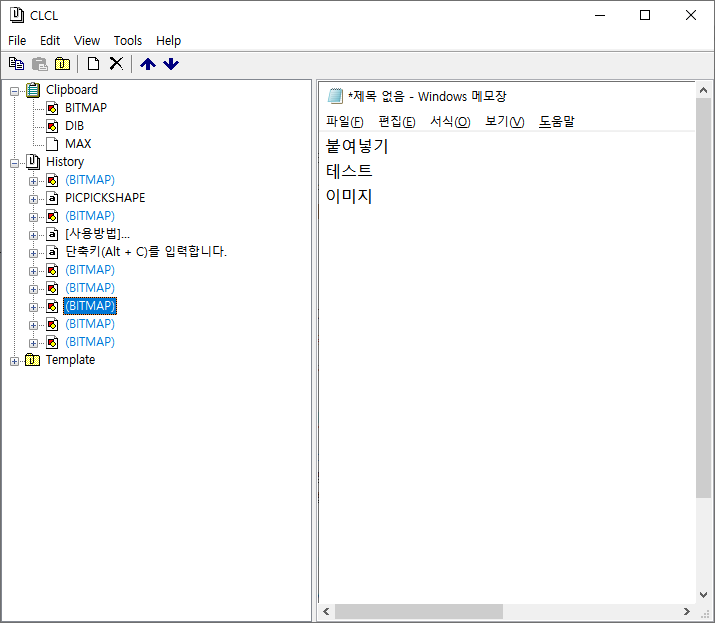Click the yellow template folder toolbar icon
Image resolution: width=715 pixels, height=623 pixels.
click(62, 64)
